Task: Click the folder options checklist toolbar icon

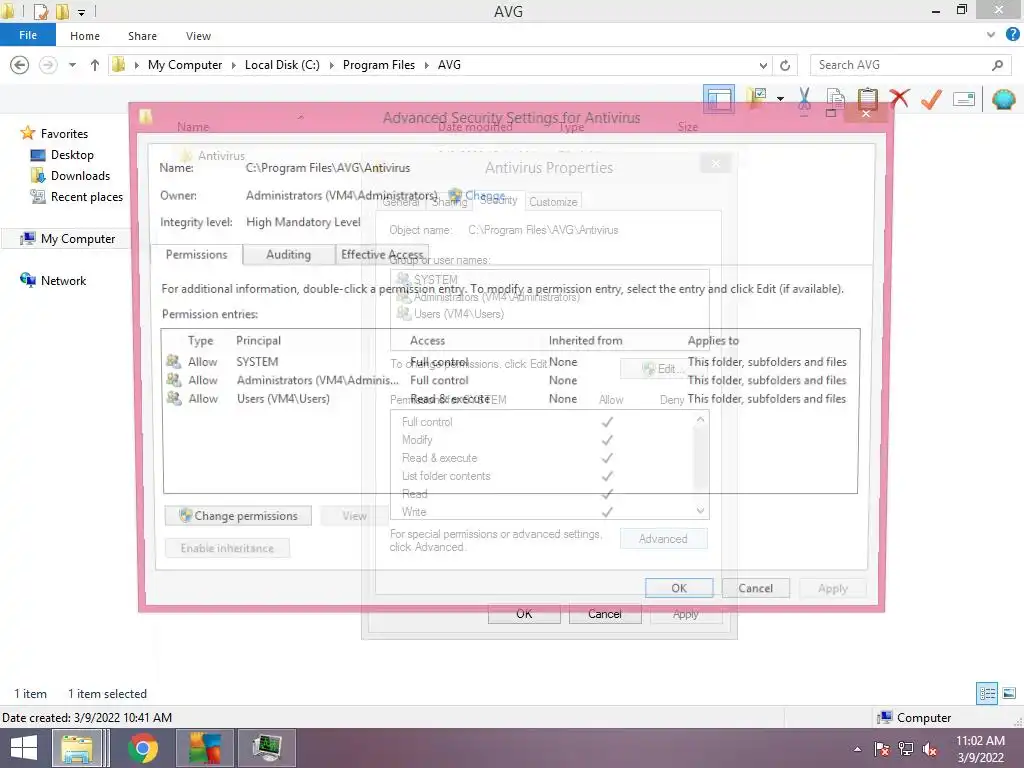Action: [x=758, y=99]
